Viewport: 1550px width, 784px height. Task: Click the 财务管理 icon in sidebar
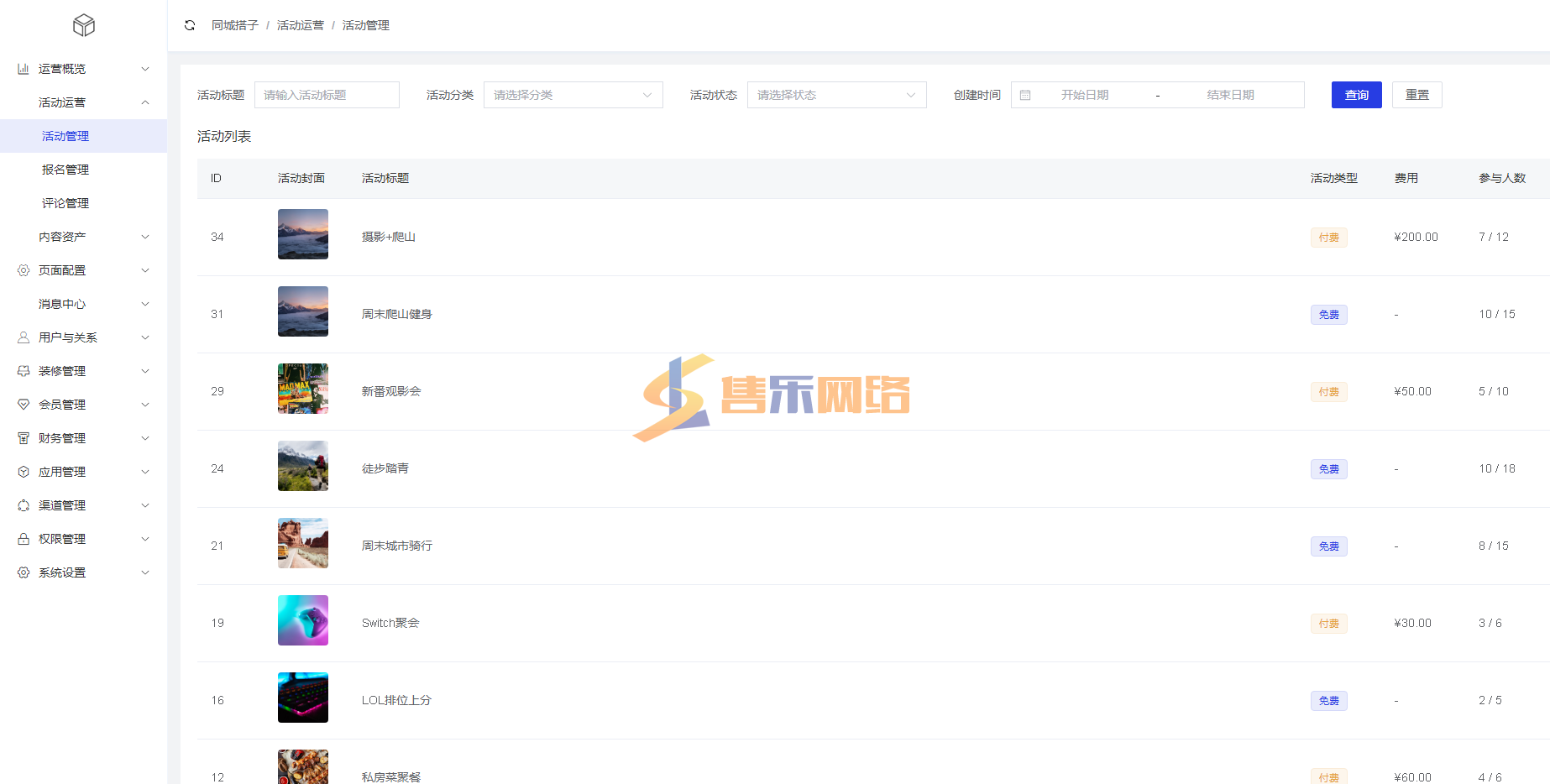click(24, 438)
